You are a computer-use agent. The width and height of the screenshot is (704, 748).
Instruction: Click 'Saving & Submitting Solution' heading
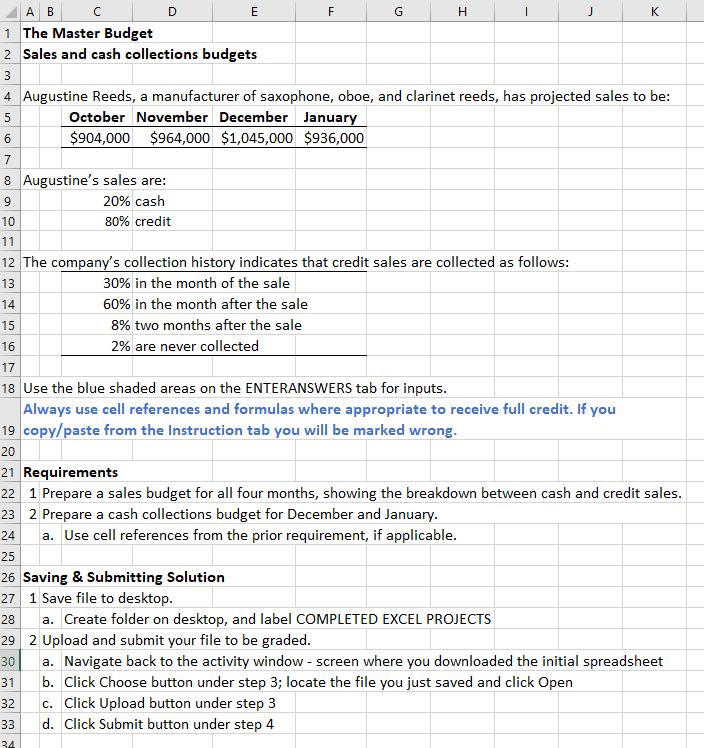pos(124,577)
